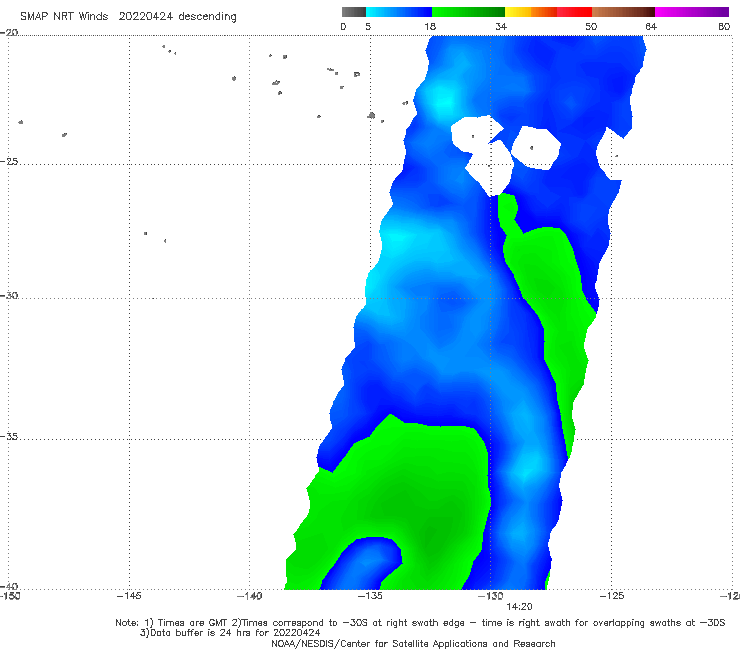The height and width of the screenshot is (650, 740).
Task: Click the green segment of the color bar
Action: tap(468, 12)
